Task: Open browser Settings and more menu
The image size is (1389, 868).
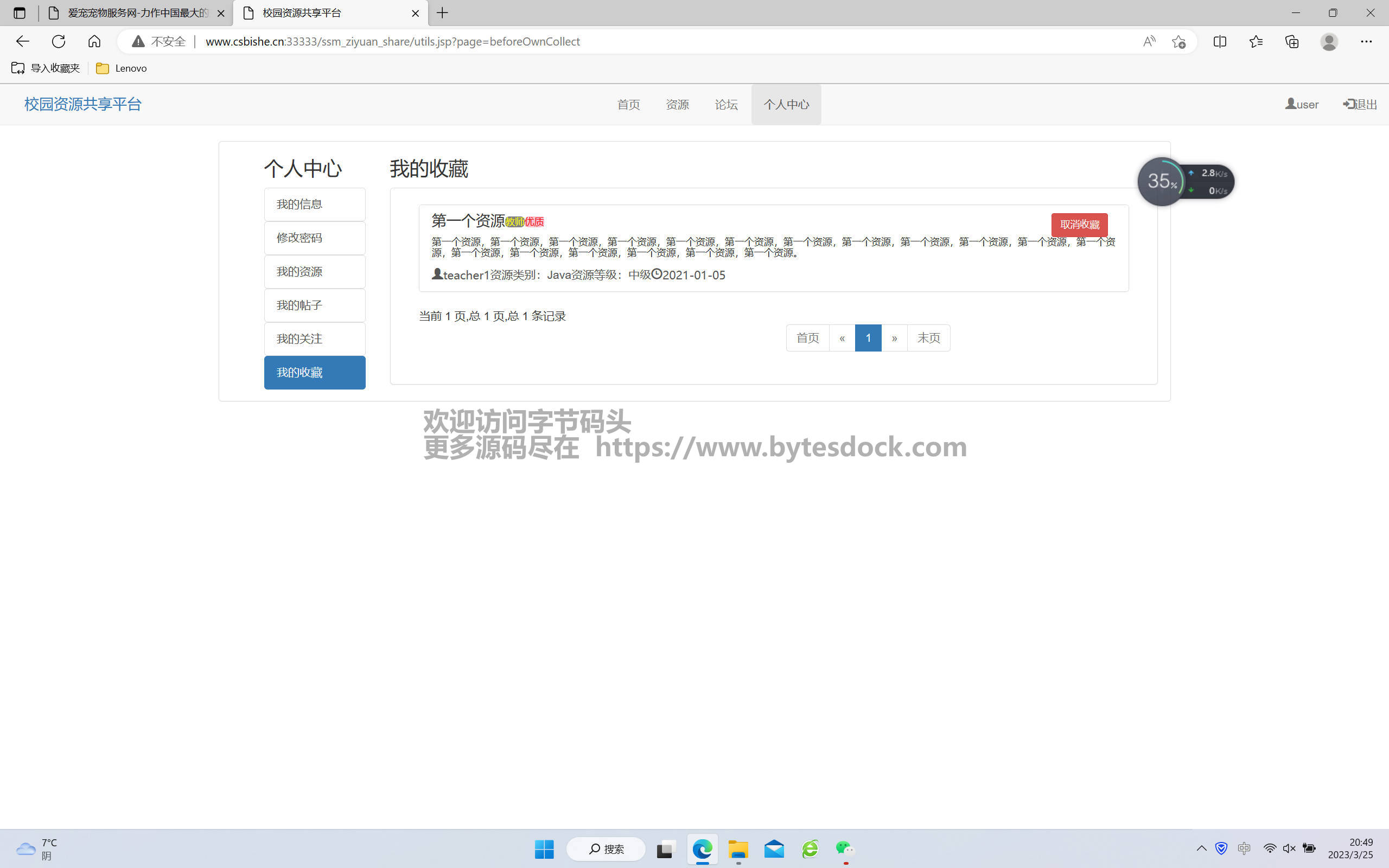Action: [x=1366, y=41]
